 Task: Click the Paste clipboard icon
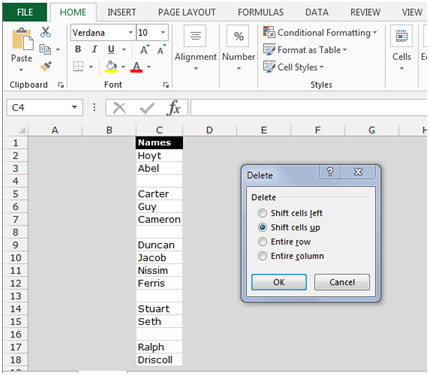click(x=22, y=39)
